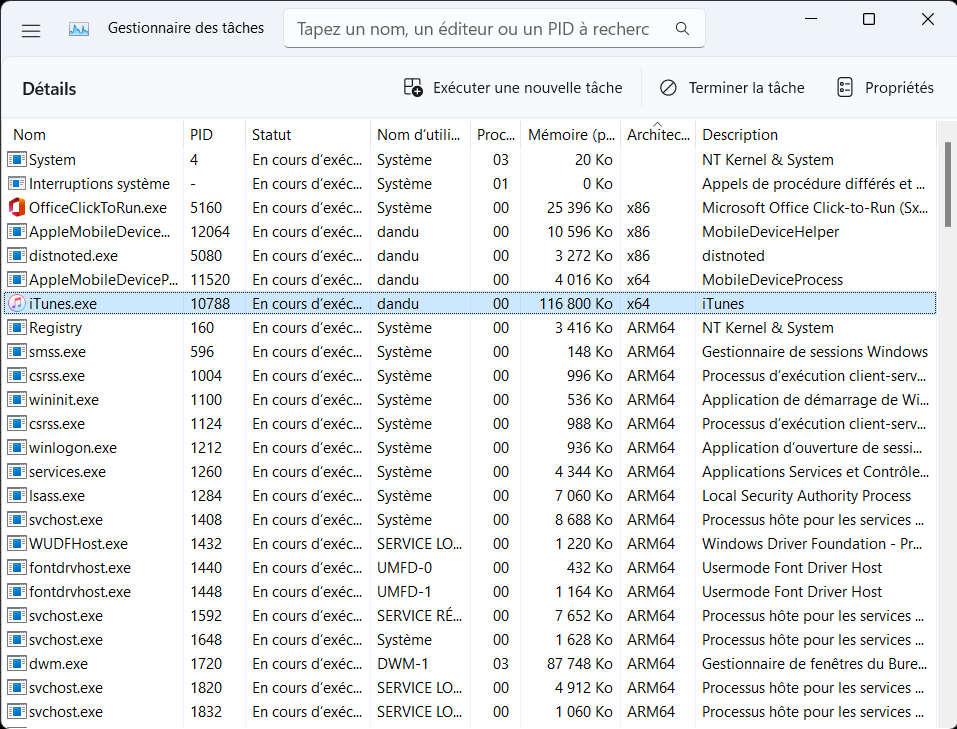This screenshot has height=729, width=957.
Task: Click Gestionnaire de sessions Windows description
Action: [x=815, y=352]
